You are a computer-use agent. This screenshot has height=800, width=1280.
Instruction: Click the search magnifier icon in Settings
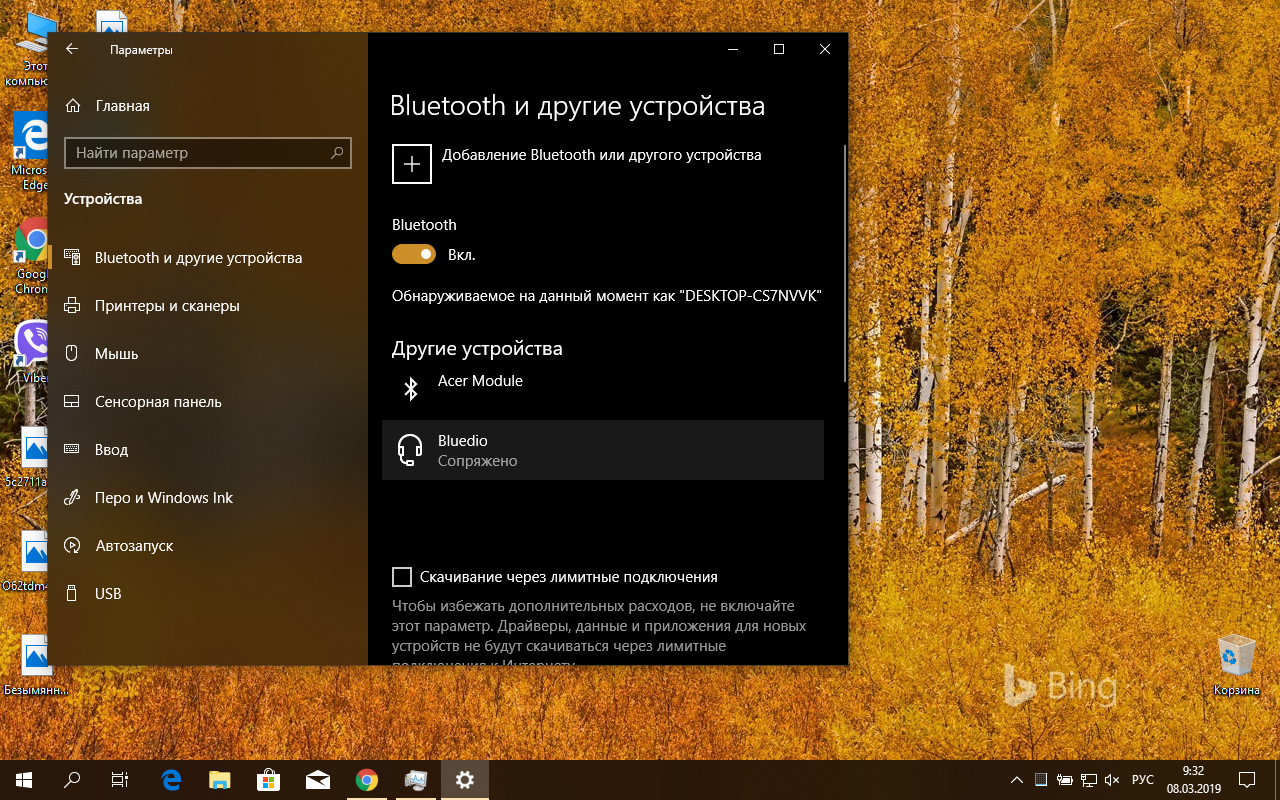337,153
